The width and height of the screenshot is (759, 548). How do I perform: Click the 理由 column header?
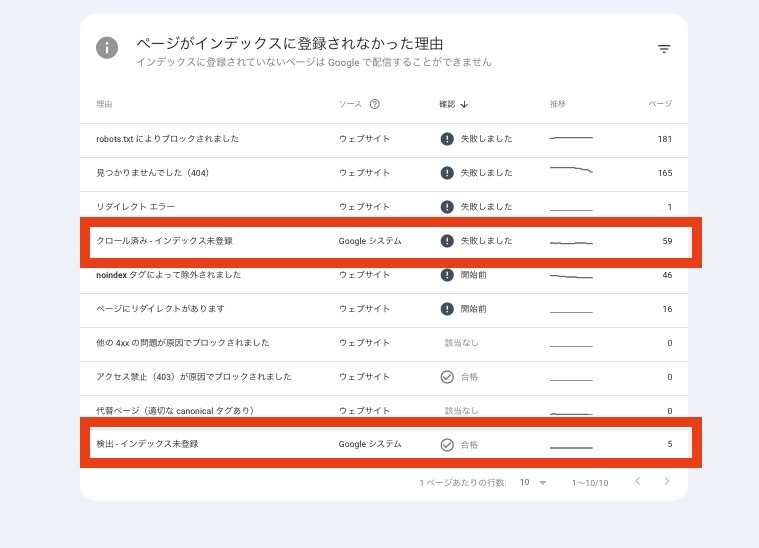tap(104, 104)
